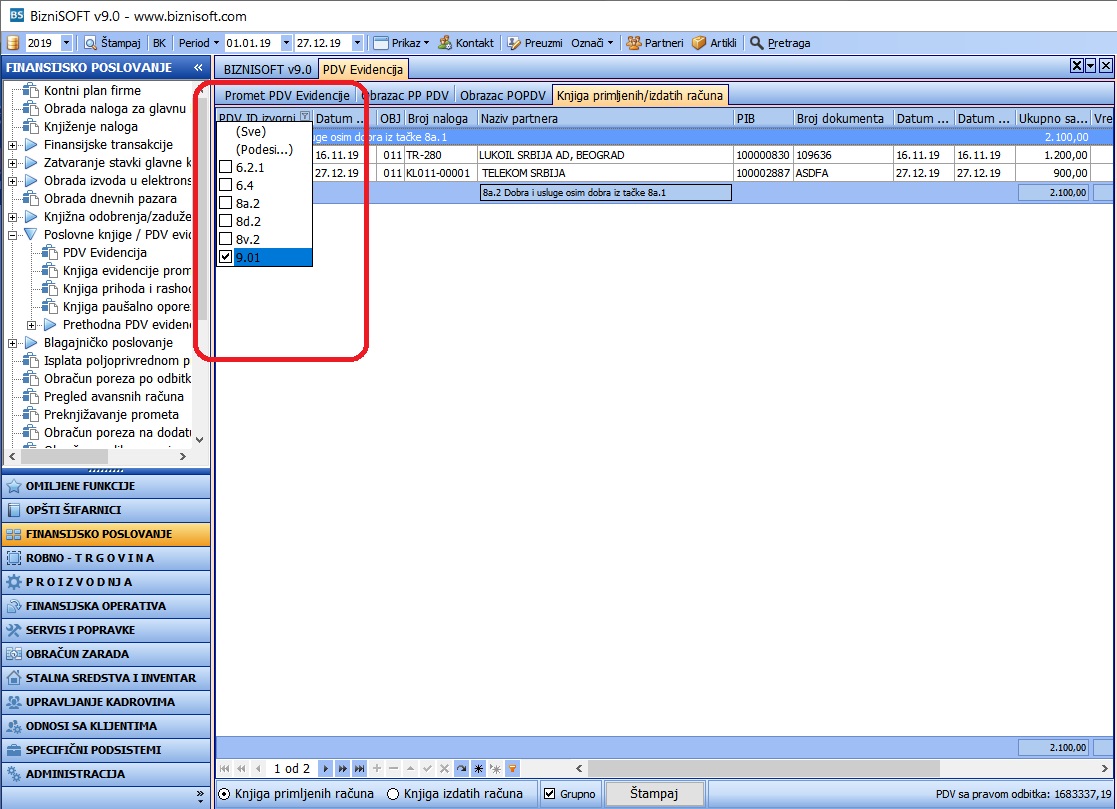1117x809 pixels.
Task: Click the database icon next to year 2019
Action: coord(12,43)
